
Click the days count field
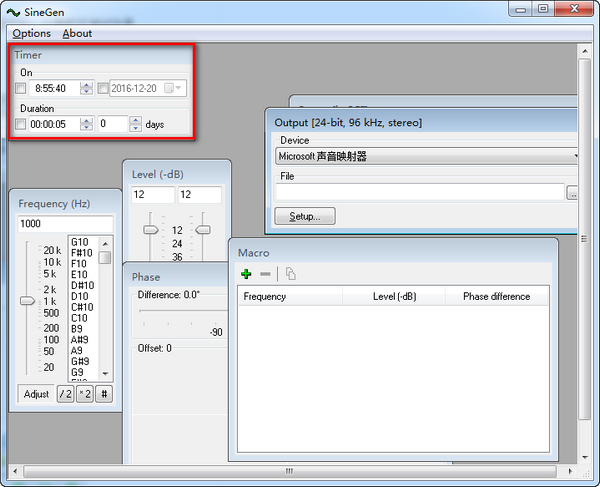[x=113, y=124]
